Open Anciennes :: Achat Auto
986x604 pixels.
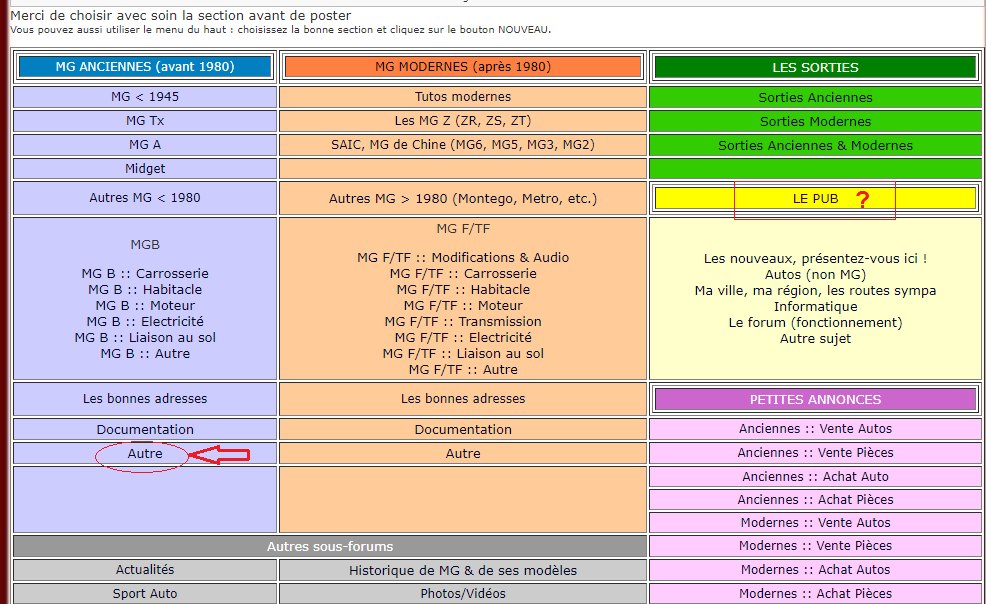pos(815,476)
